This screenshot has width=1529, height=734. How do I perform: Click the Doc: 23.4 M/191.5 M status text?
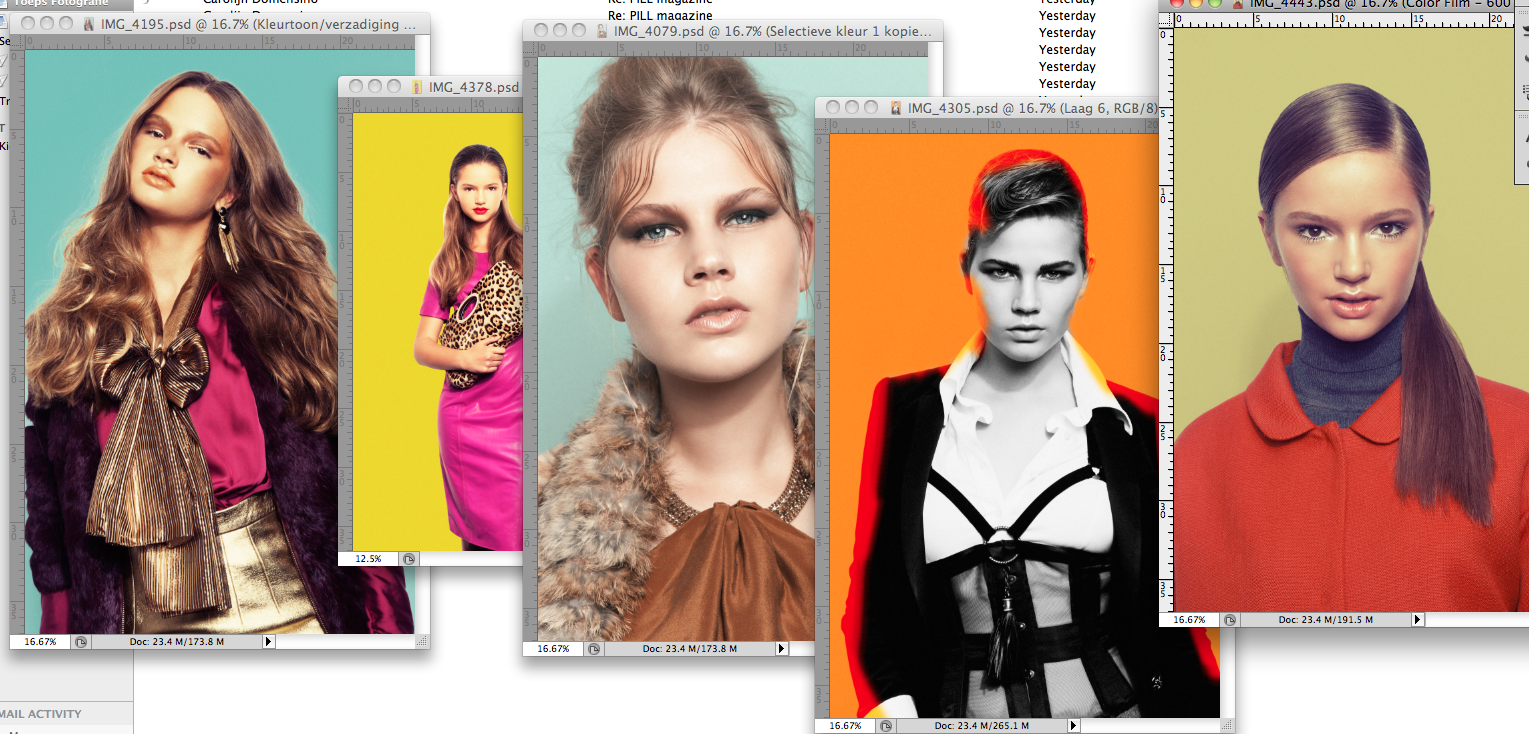(1326, 620)
